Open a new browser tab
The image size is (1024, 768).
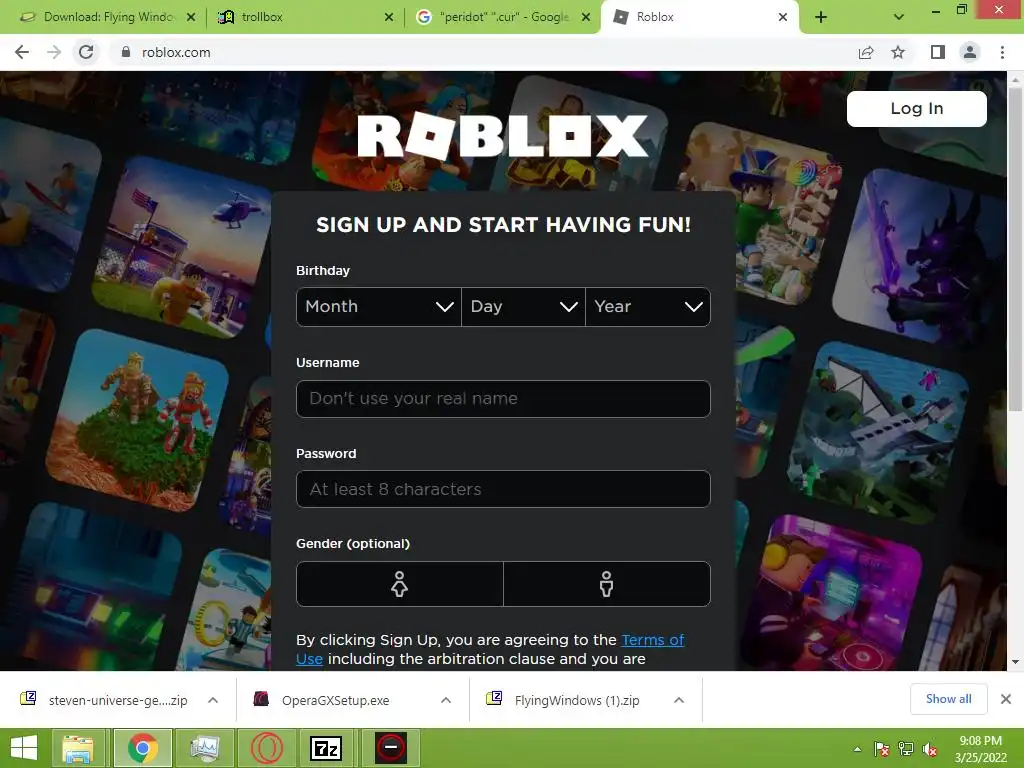(x=821, y=18)
